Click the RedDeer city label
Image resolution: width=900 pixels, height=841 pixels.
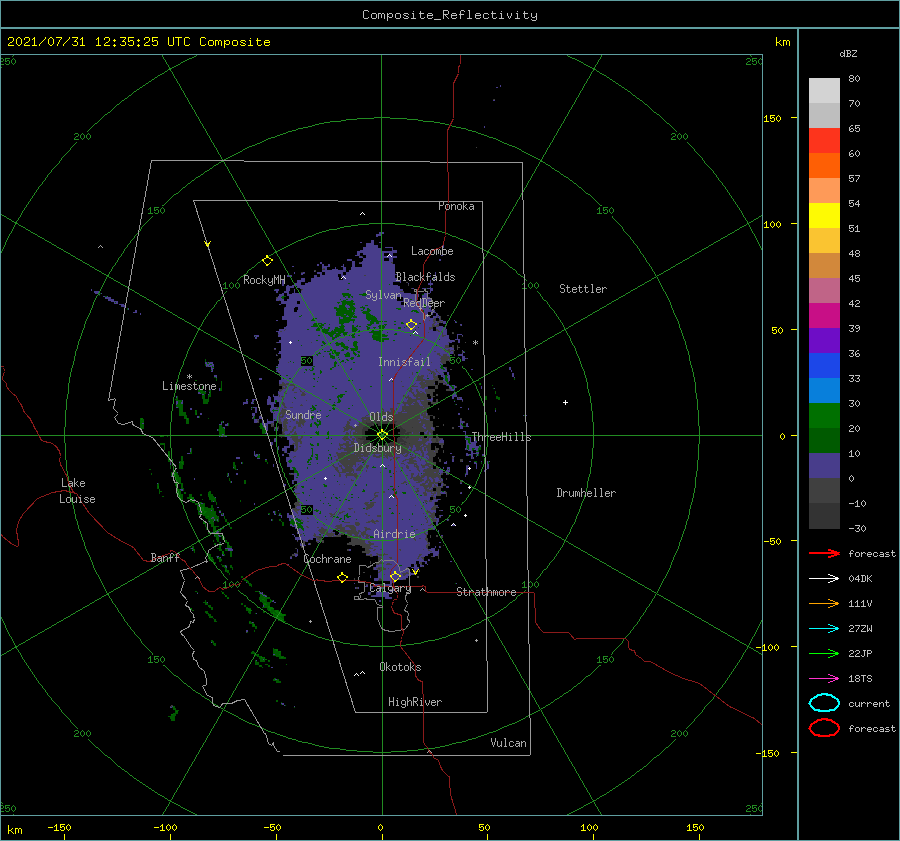[x=424, y=303]
